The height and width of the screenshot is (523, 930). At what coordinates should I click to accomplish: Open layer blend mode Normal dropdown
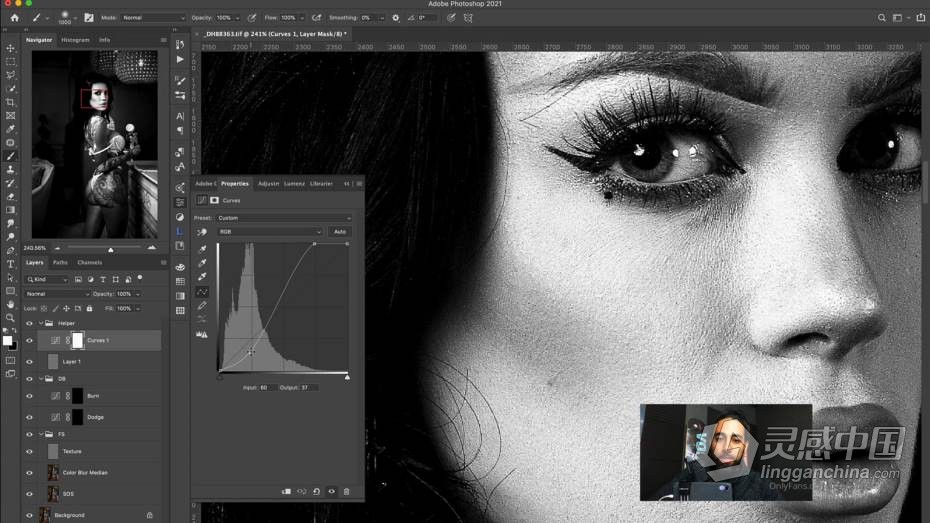[x=57, y=294]
